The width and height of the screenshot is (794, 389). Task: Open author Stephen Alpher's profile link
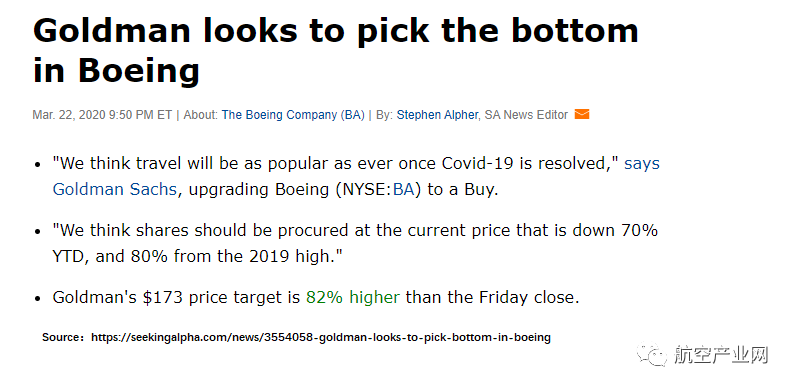437,115
